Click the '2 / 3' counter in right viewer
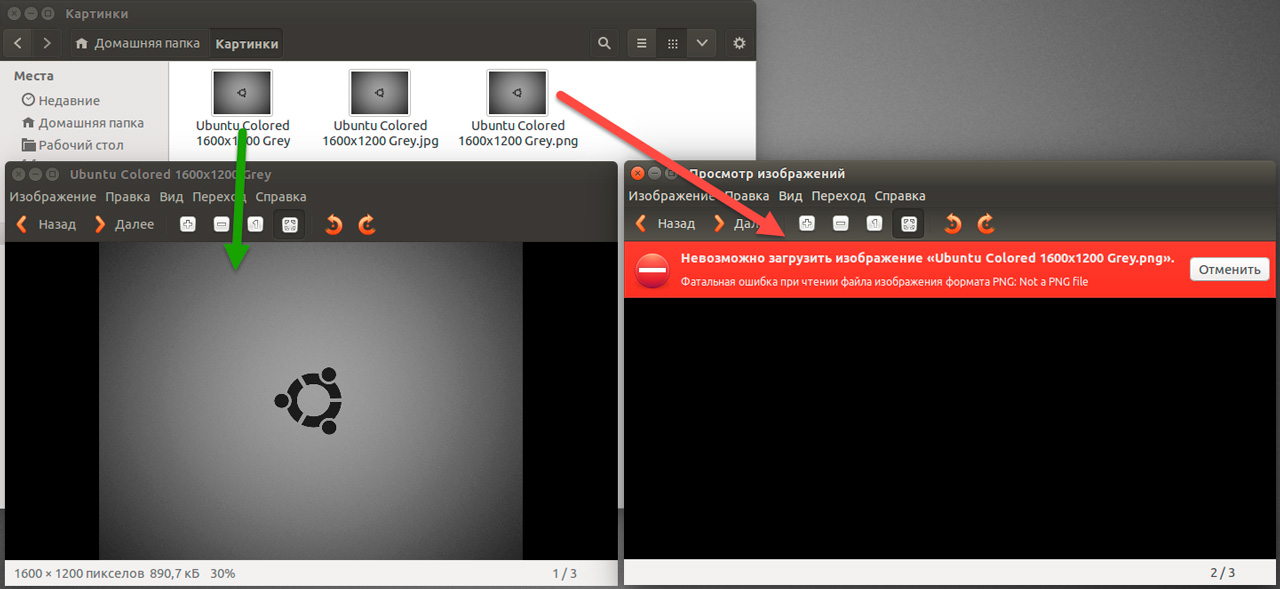 [1223, 573]
